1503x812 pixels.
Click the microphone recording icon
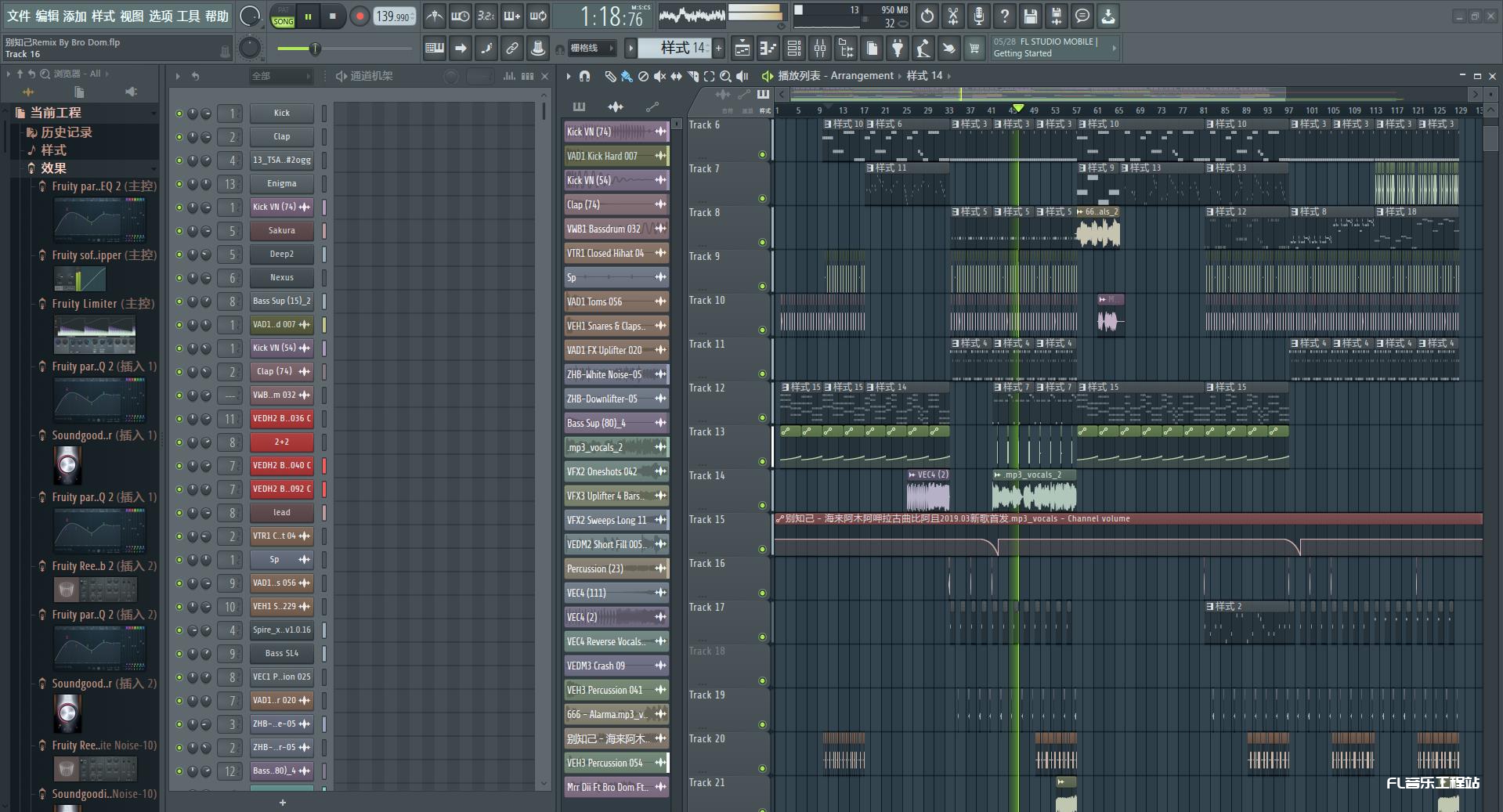point(978,16)
